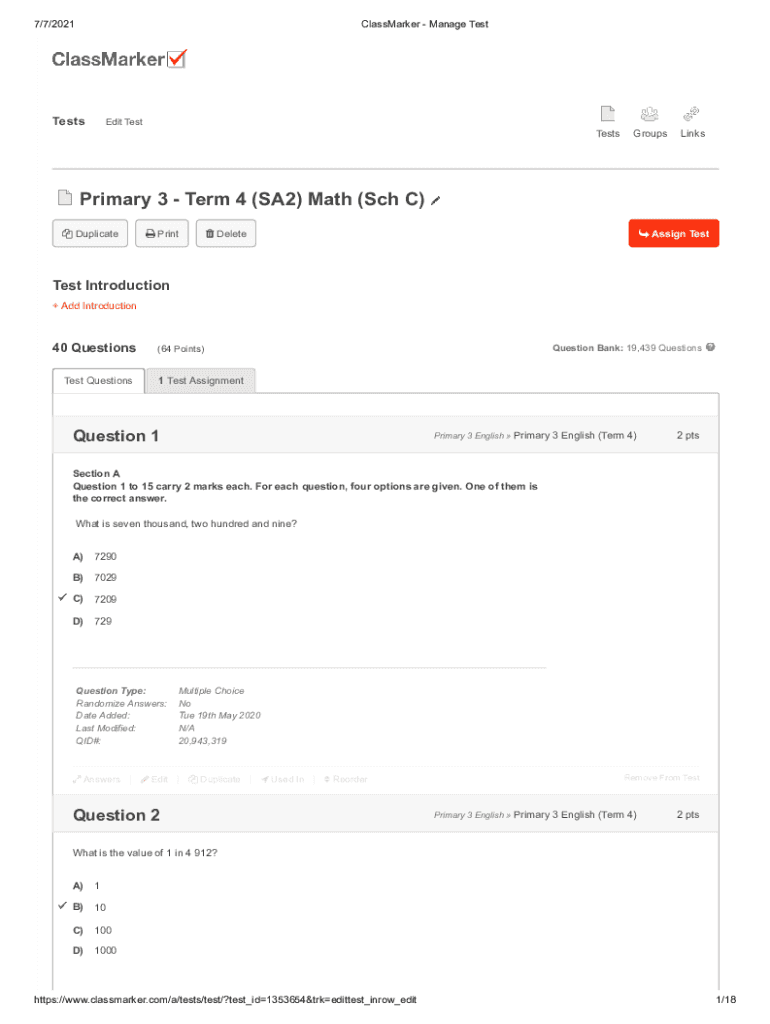Click the pencil icon beside test title
Screen dimensions: 770x1024
click(x=436, y=201)
